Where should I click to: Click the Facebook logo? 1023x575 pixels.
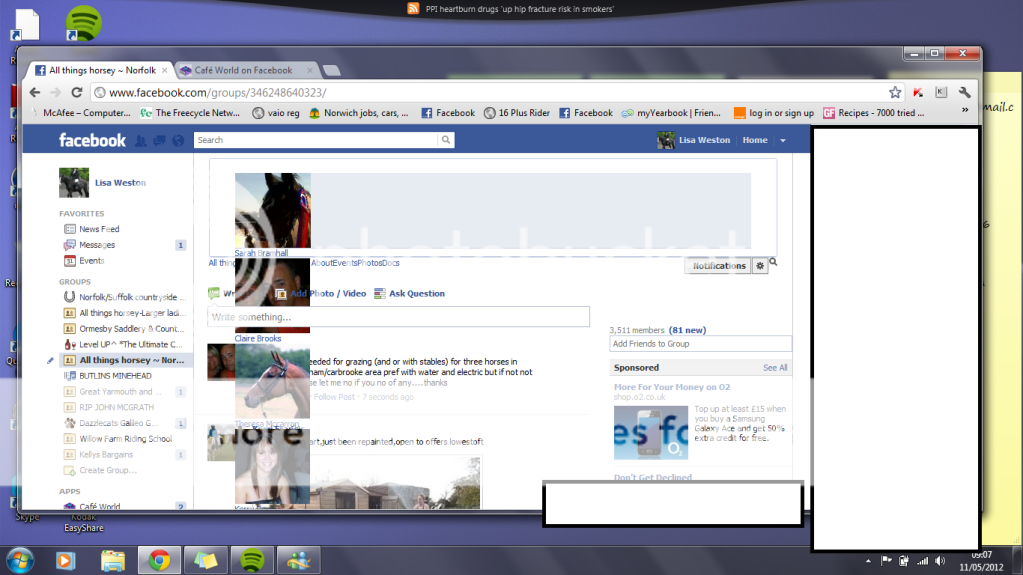92,140
